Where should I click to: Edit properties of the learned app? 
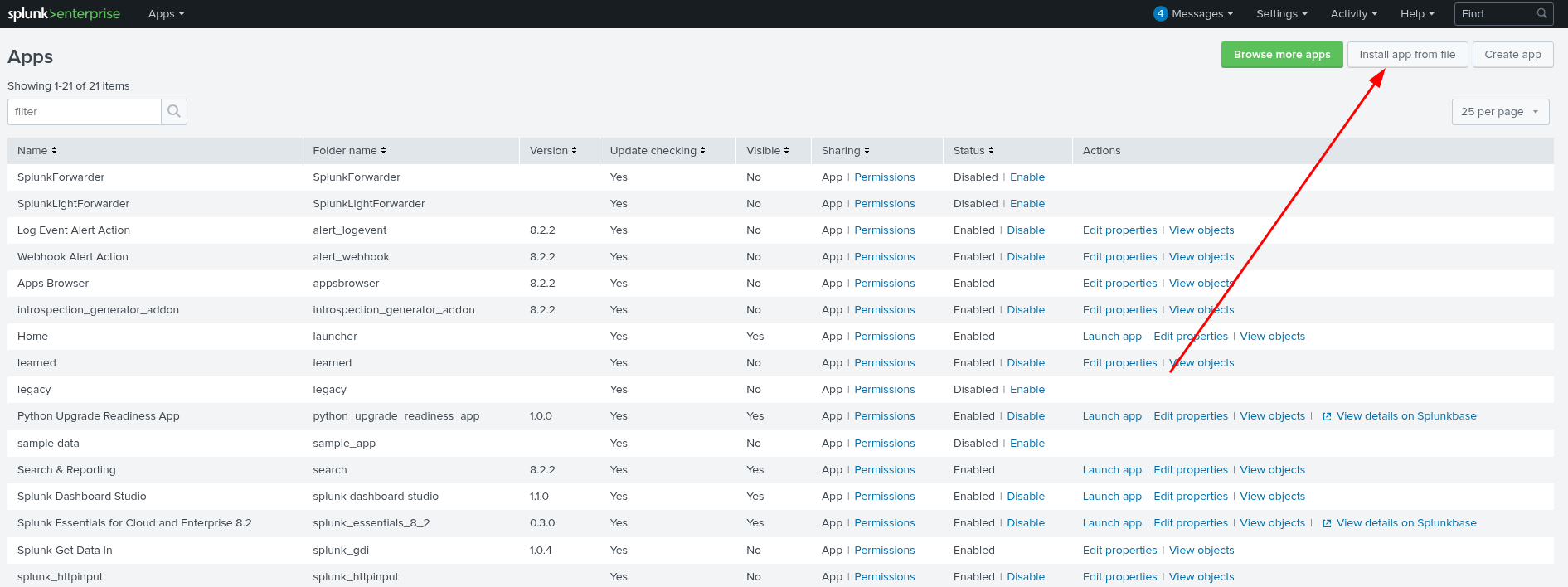pos(1119,363)
